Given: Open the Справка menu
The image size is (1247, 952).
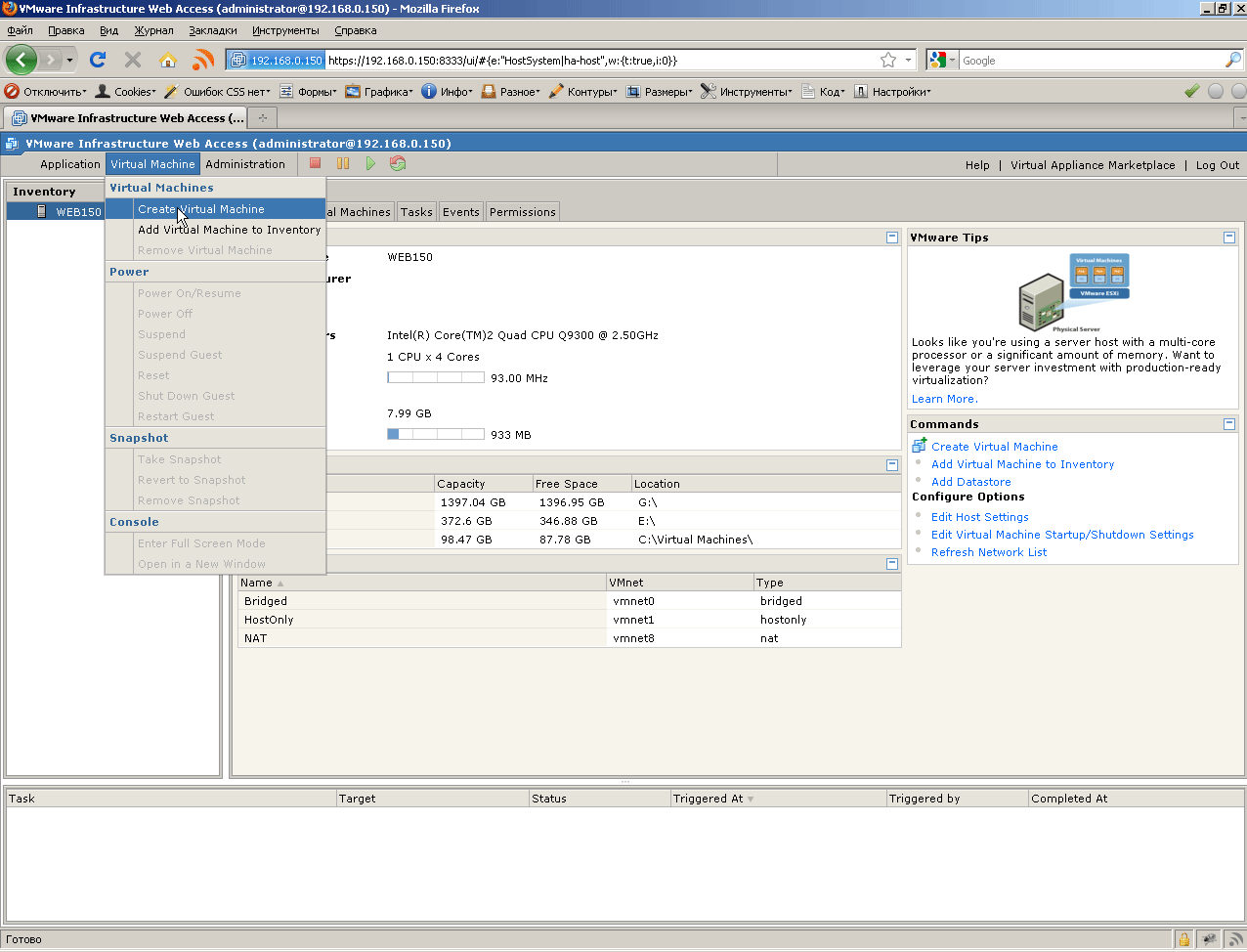Looking at the screenshot, I should [x=356, y=30].
